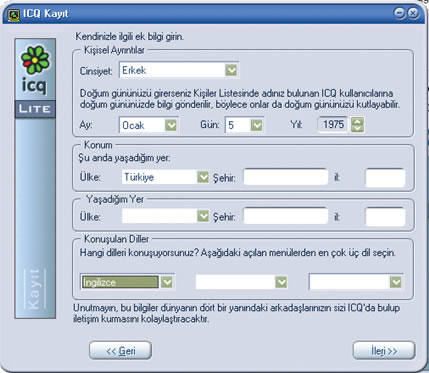Click the Şehir field in Konum section
The width and height of the screenshot is (429, 373).
pyautogui.click(x=286, y=177)
